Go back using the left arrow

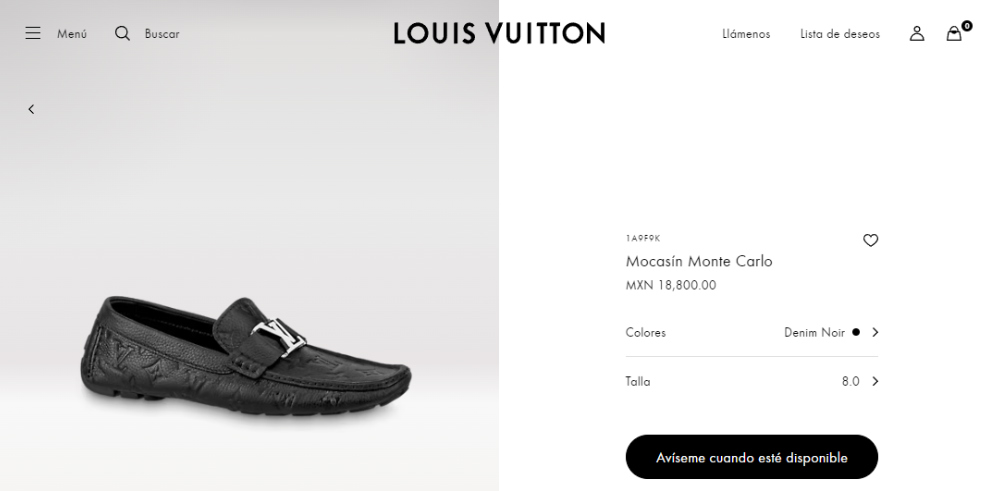click(31, 109)
